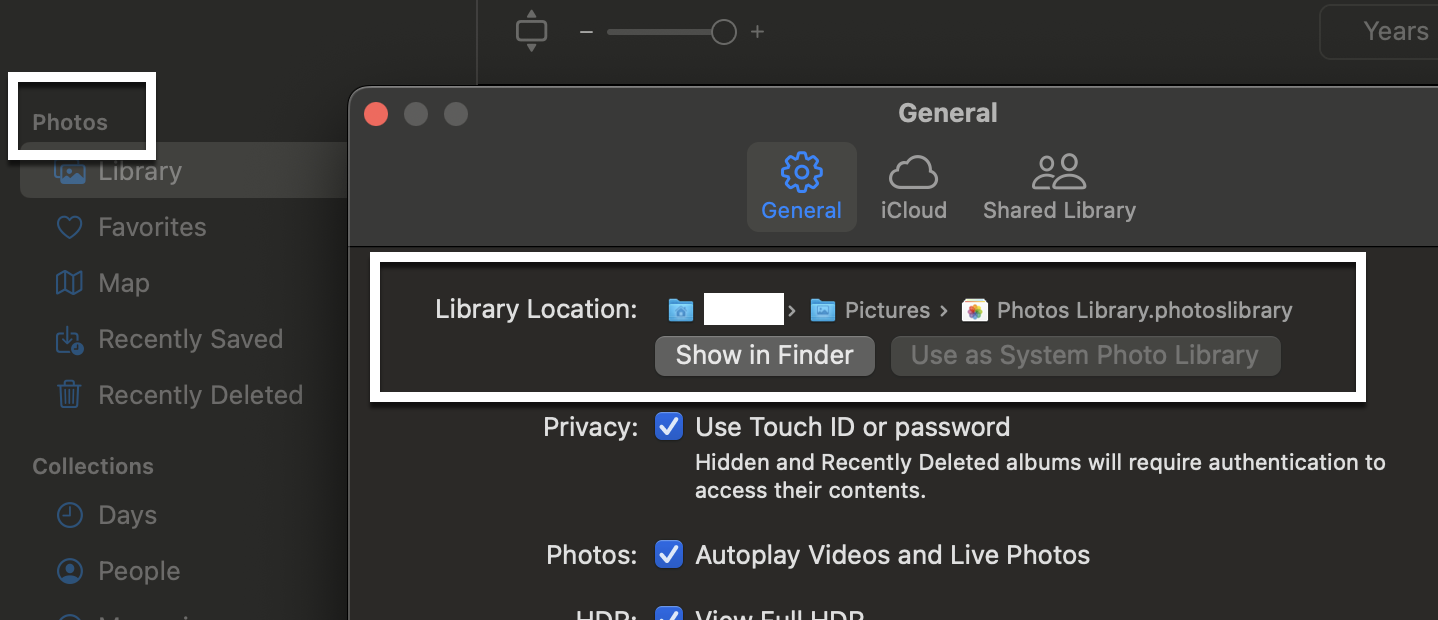Click the zoom slider knob

(x=724, y=32)
